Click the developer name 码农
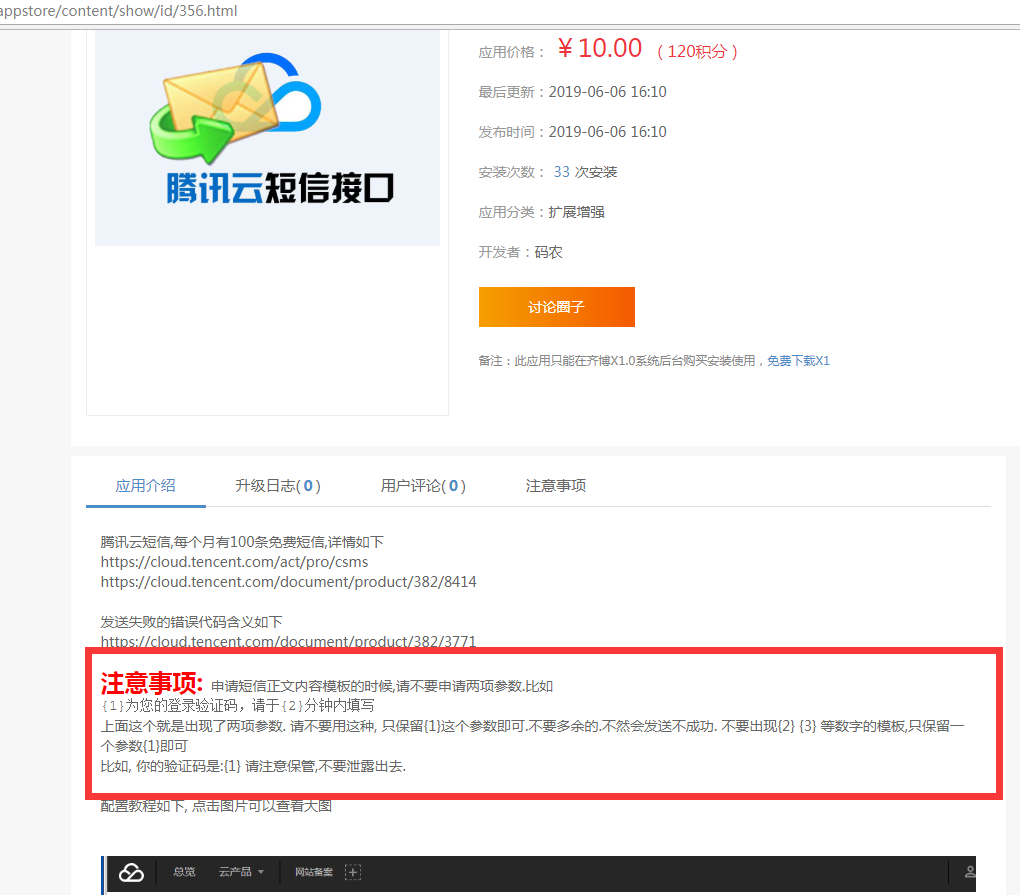Viewport: 1020px width, 895px height. tap(549, 252)
